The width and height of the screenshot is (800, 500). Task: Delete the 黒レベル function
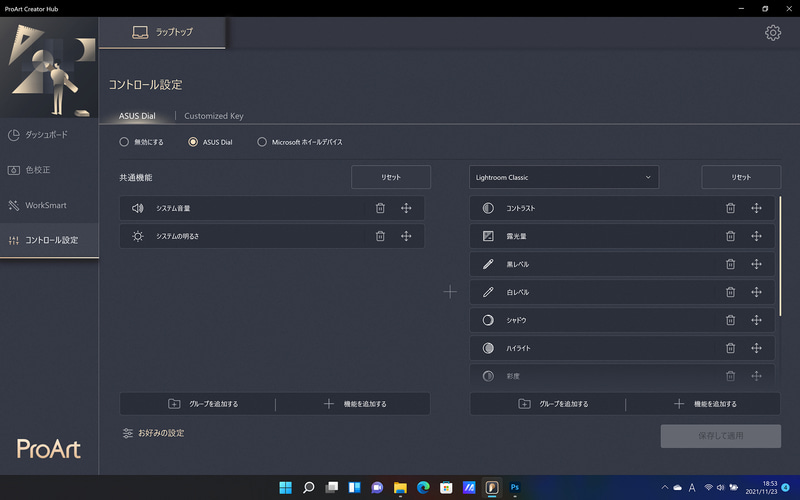point(731,264)
